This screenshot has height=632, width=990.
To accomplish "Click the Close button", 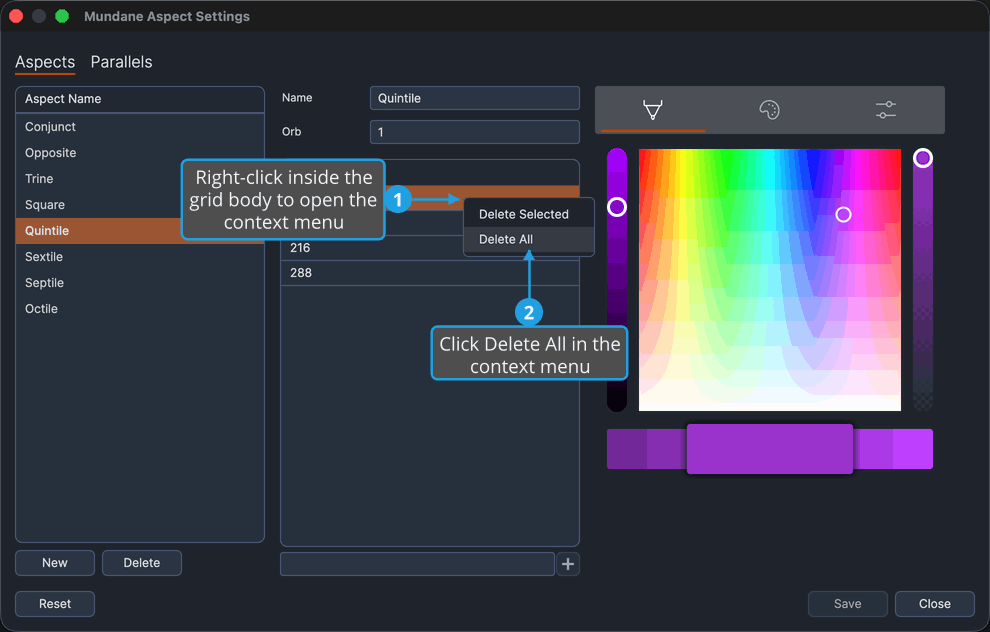I will pyautogui.click(x=934, y=604).
